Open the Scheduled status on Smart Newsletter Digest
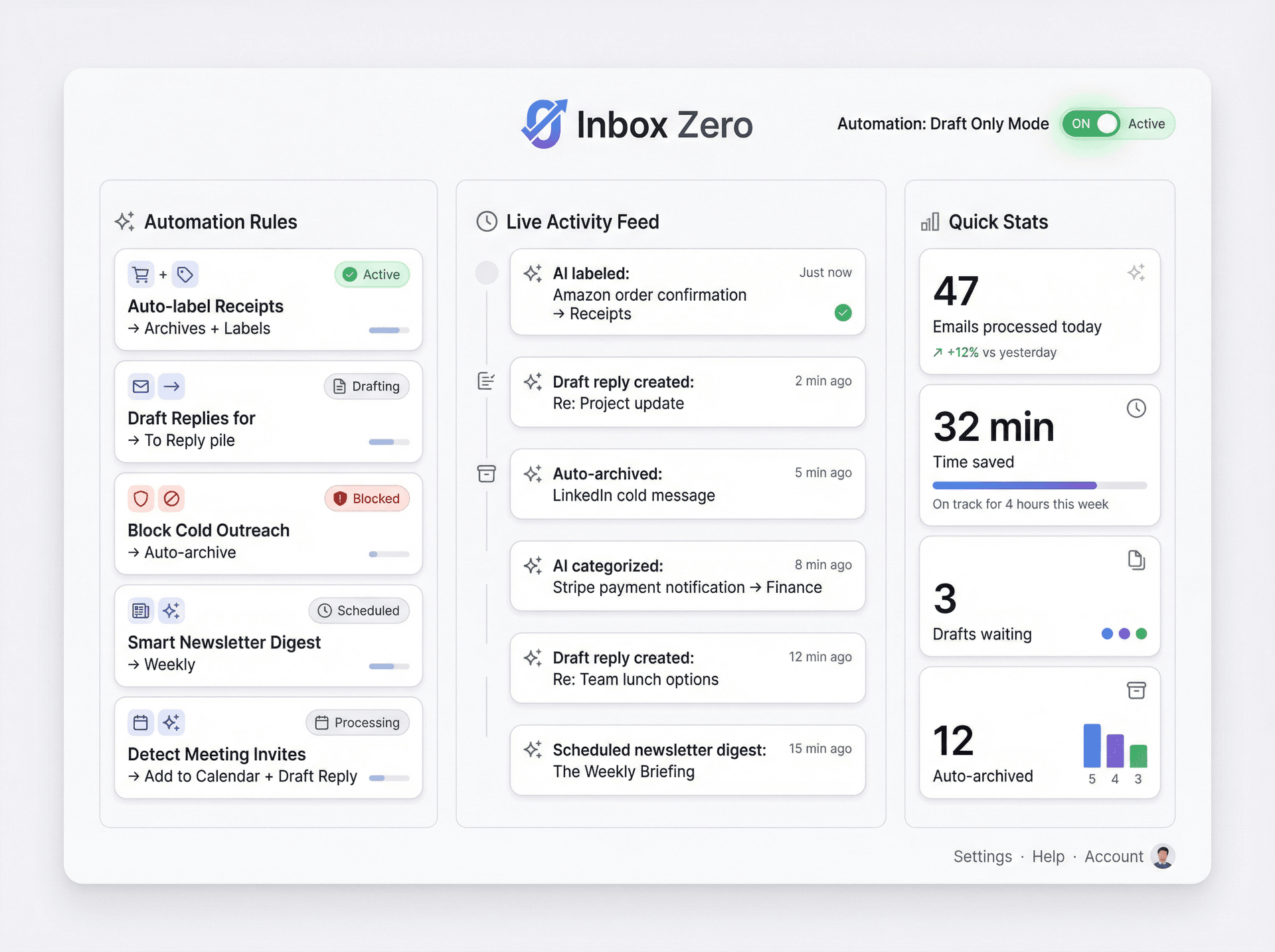 359,610
